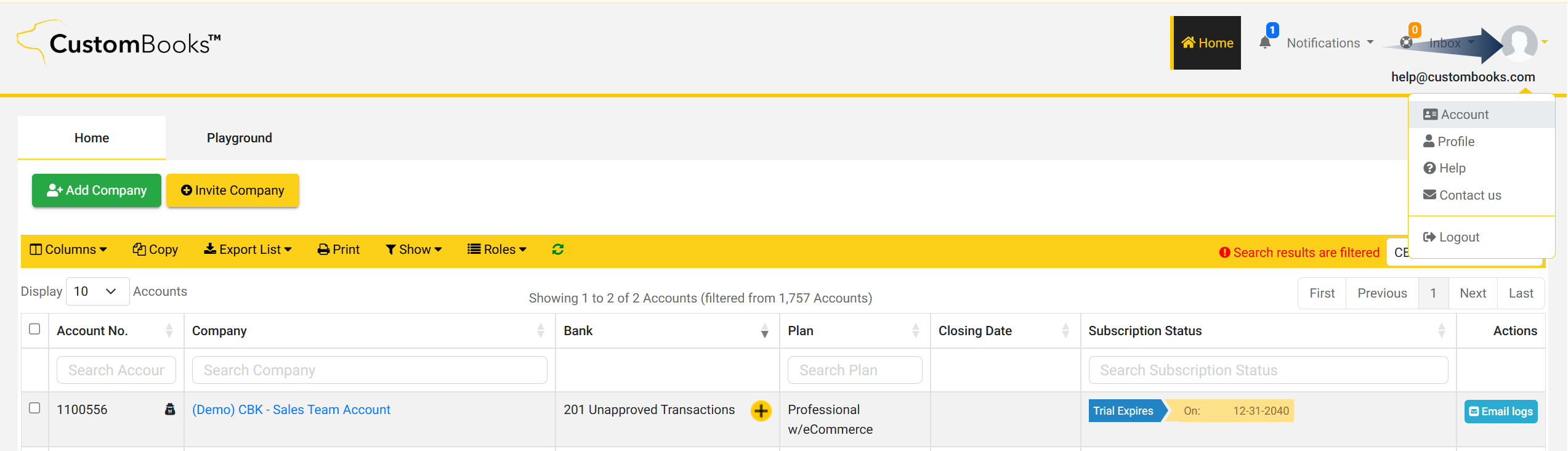Copy the accounts table

tap(155, 250)
